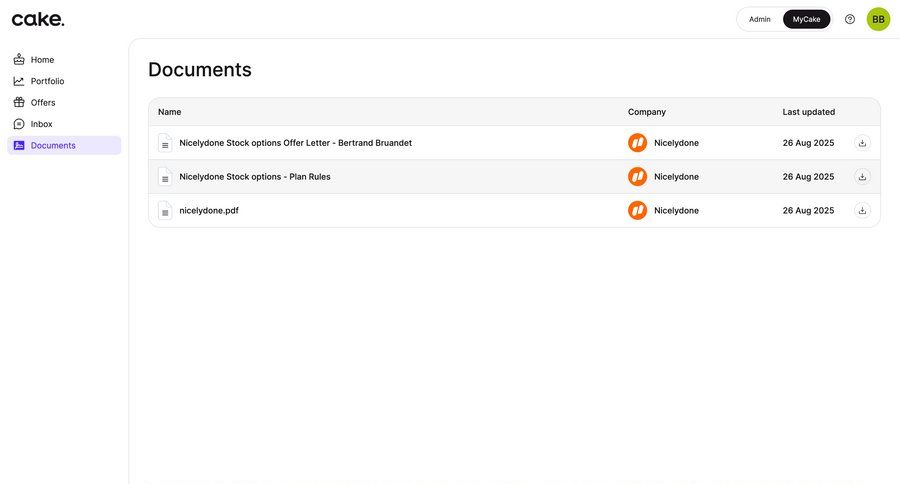
Task: Click Nicelydone company logo in first row
Action: 637,143
